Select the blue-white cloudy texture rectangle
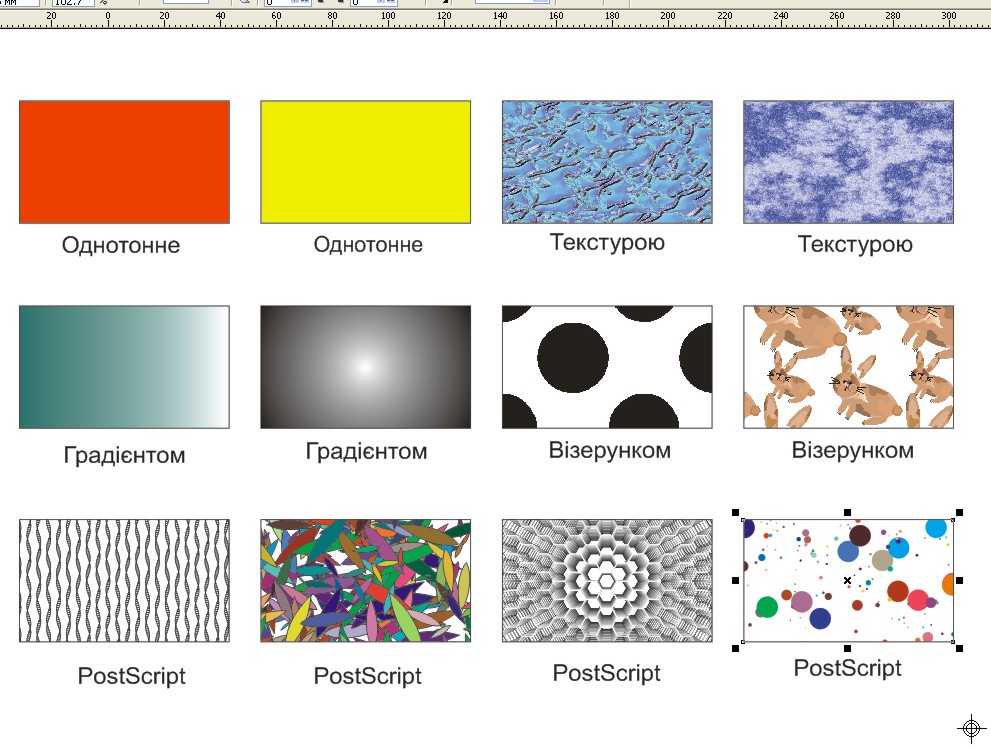This screenshot has height=749, width=991. [849, 162]
